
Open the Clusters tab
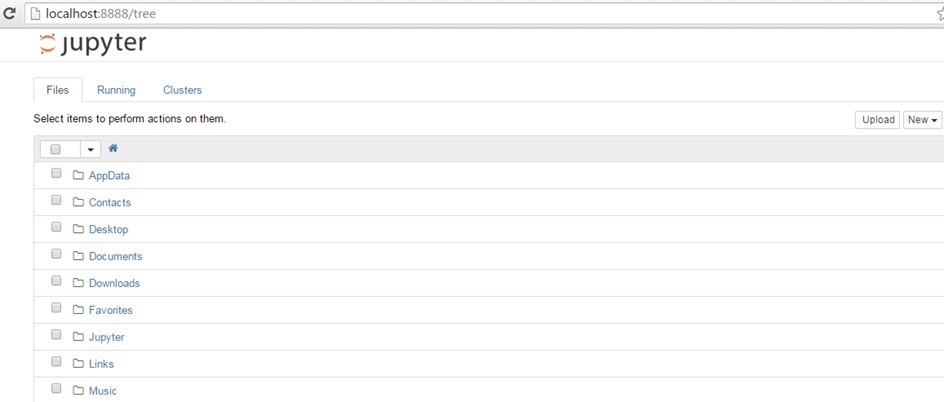click(182, 90)
